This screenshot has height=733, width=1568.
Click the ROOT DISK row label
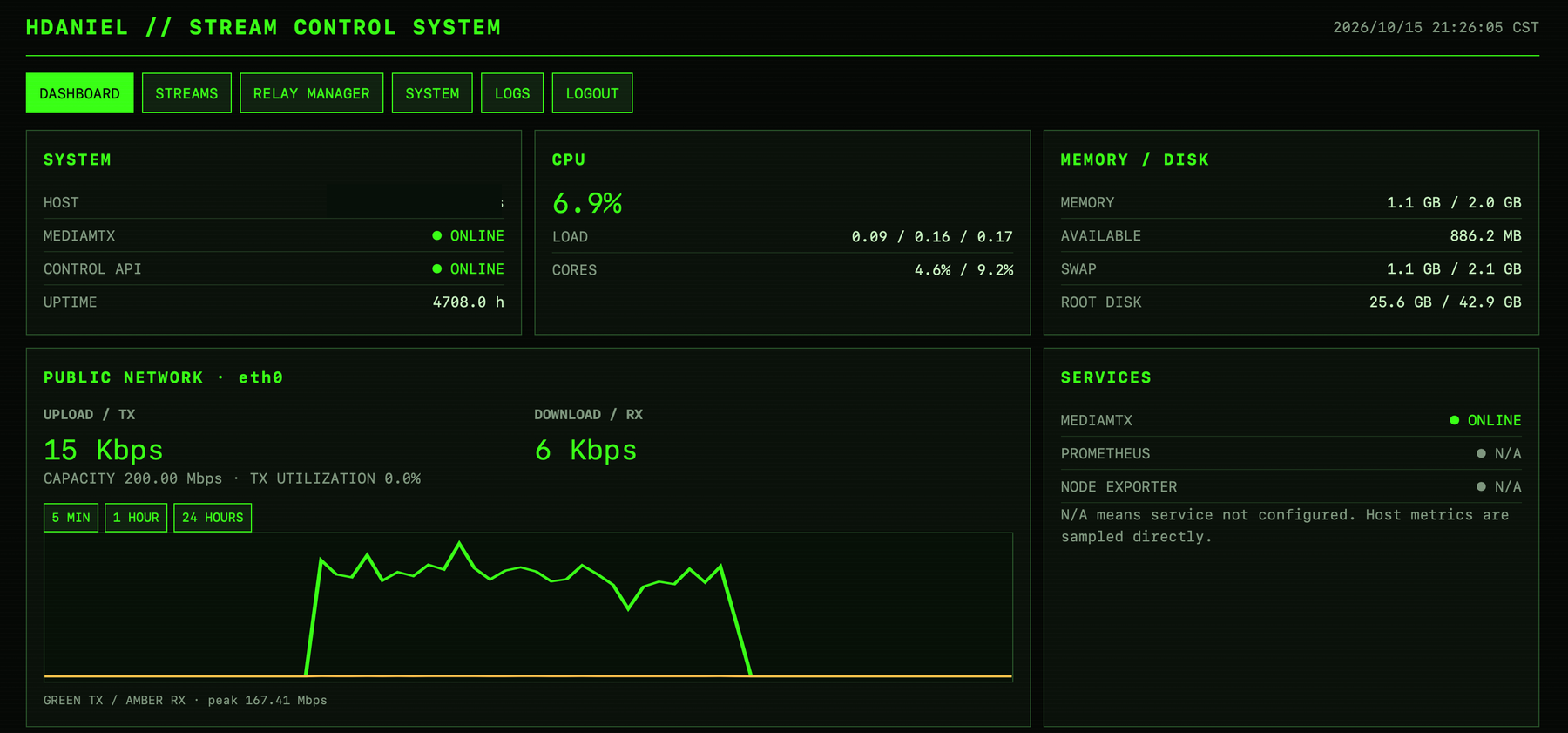pos(1101,302)
